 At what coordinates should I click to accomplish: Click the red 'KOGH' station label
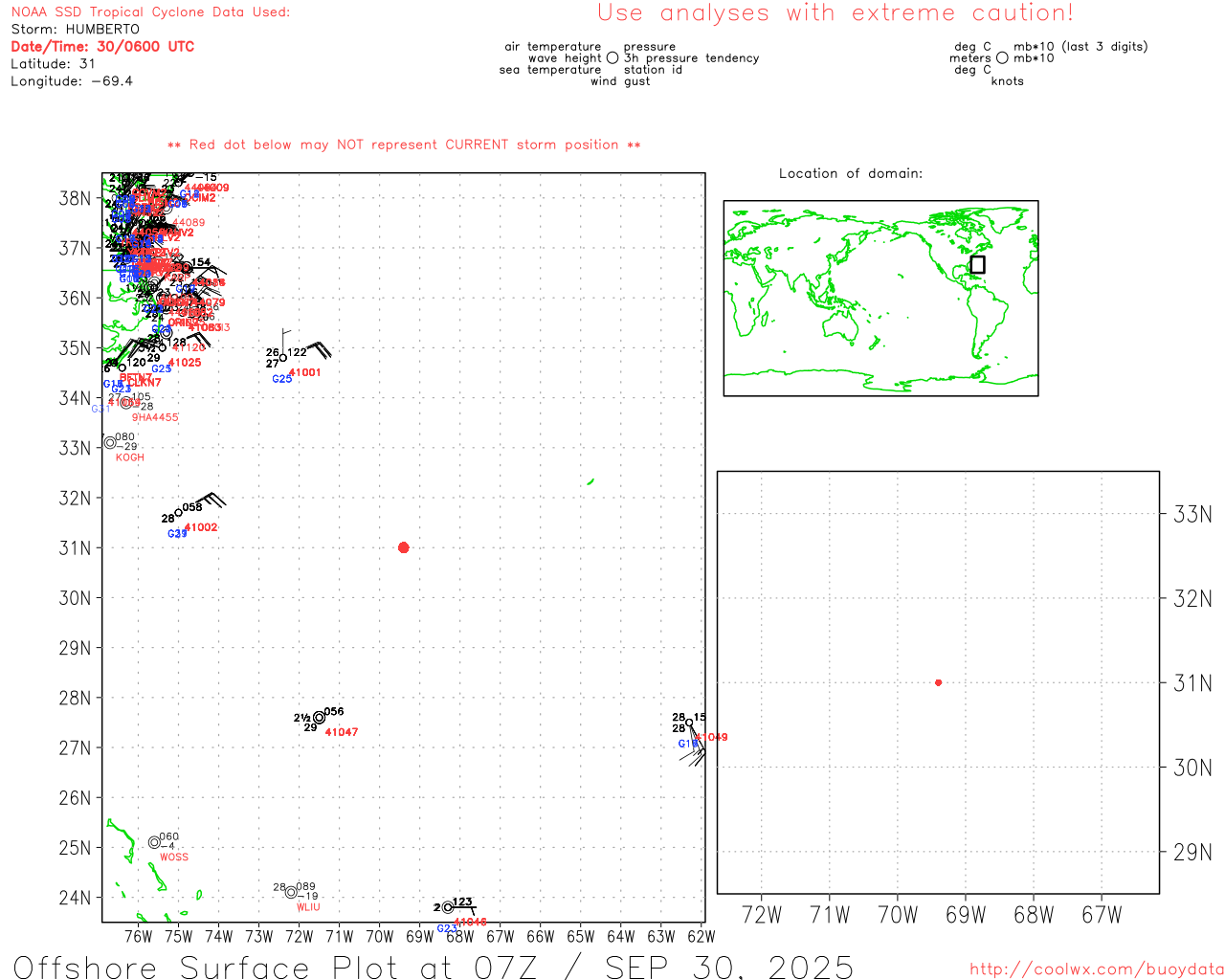(130, 457)
